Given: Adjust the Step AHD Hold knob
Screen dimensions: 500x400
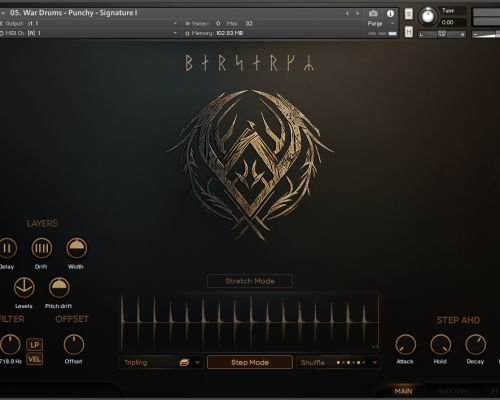Looking at the screenshot, I should [440, 344].
